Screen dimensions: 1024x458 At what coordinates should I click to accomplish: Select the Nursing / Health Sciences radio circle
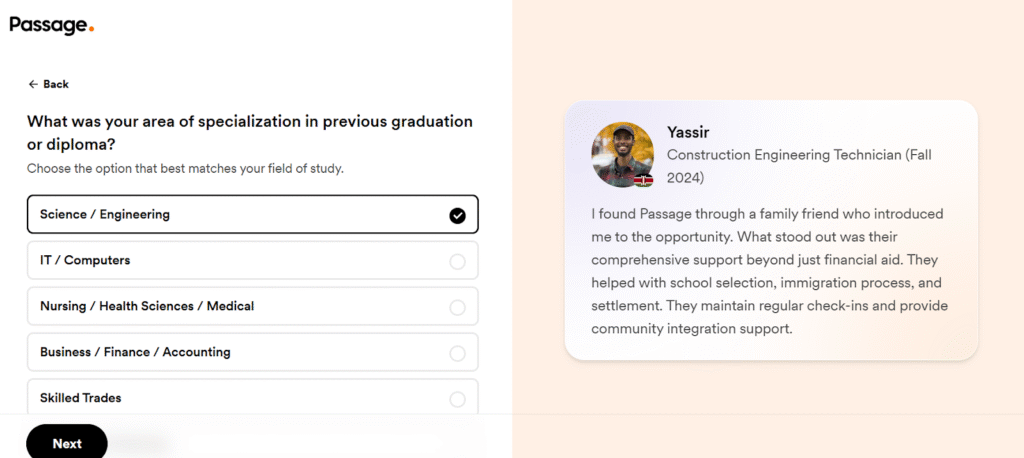click(457, 307)
